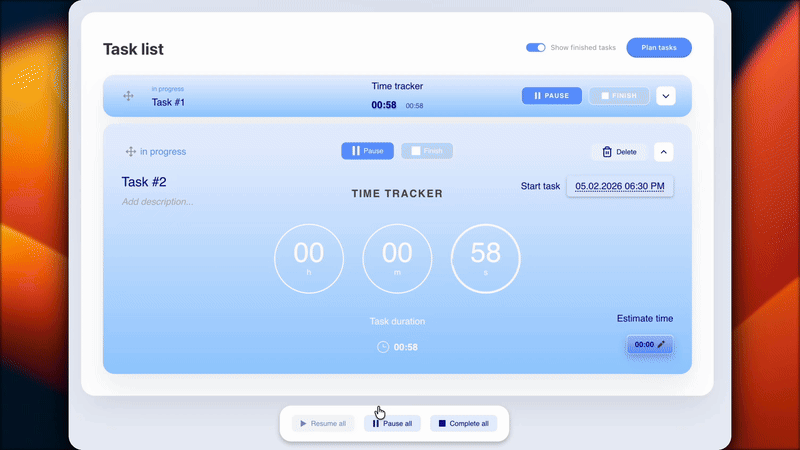The image size is (800, 450).
Task: Click the Task #2 title text
Action: click(144, 182)
